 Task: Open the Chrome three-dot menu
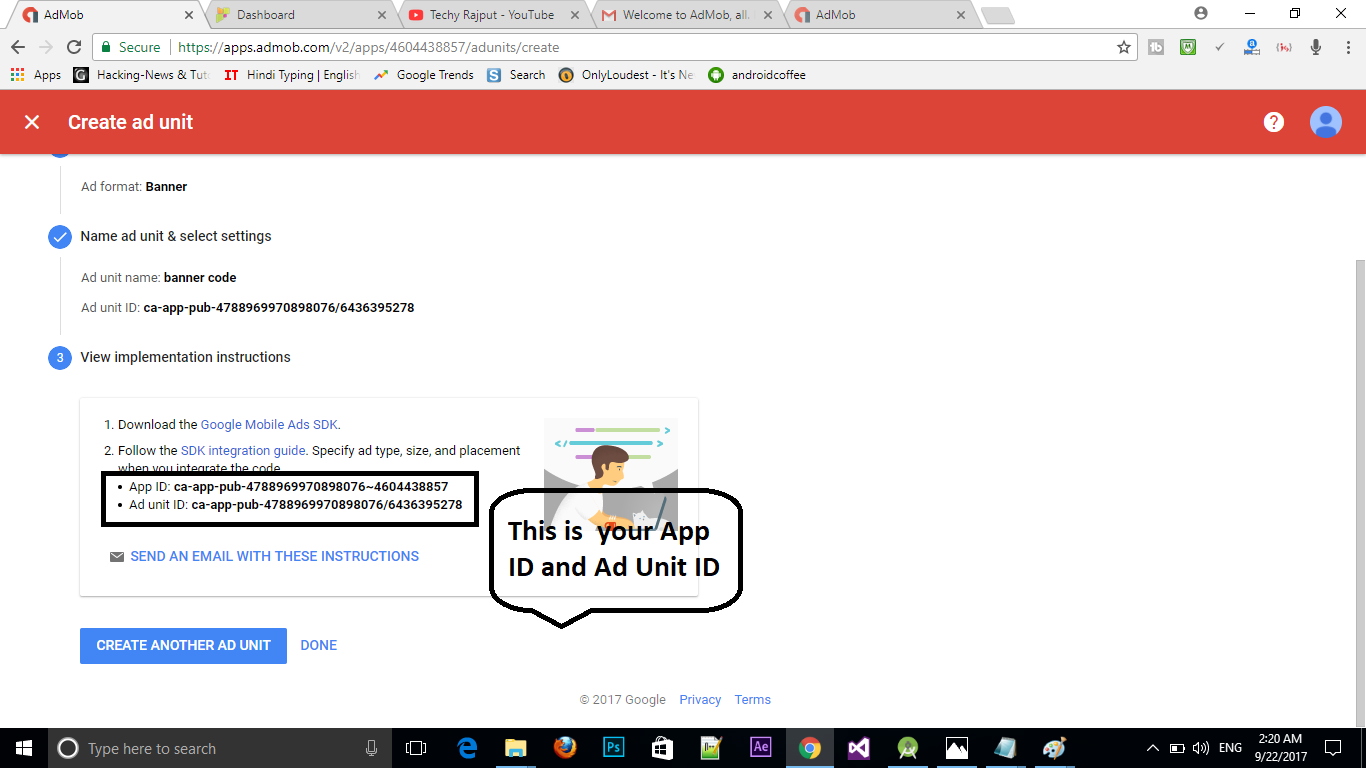[1346, 47]
